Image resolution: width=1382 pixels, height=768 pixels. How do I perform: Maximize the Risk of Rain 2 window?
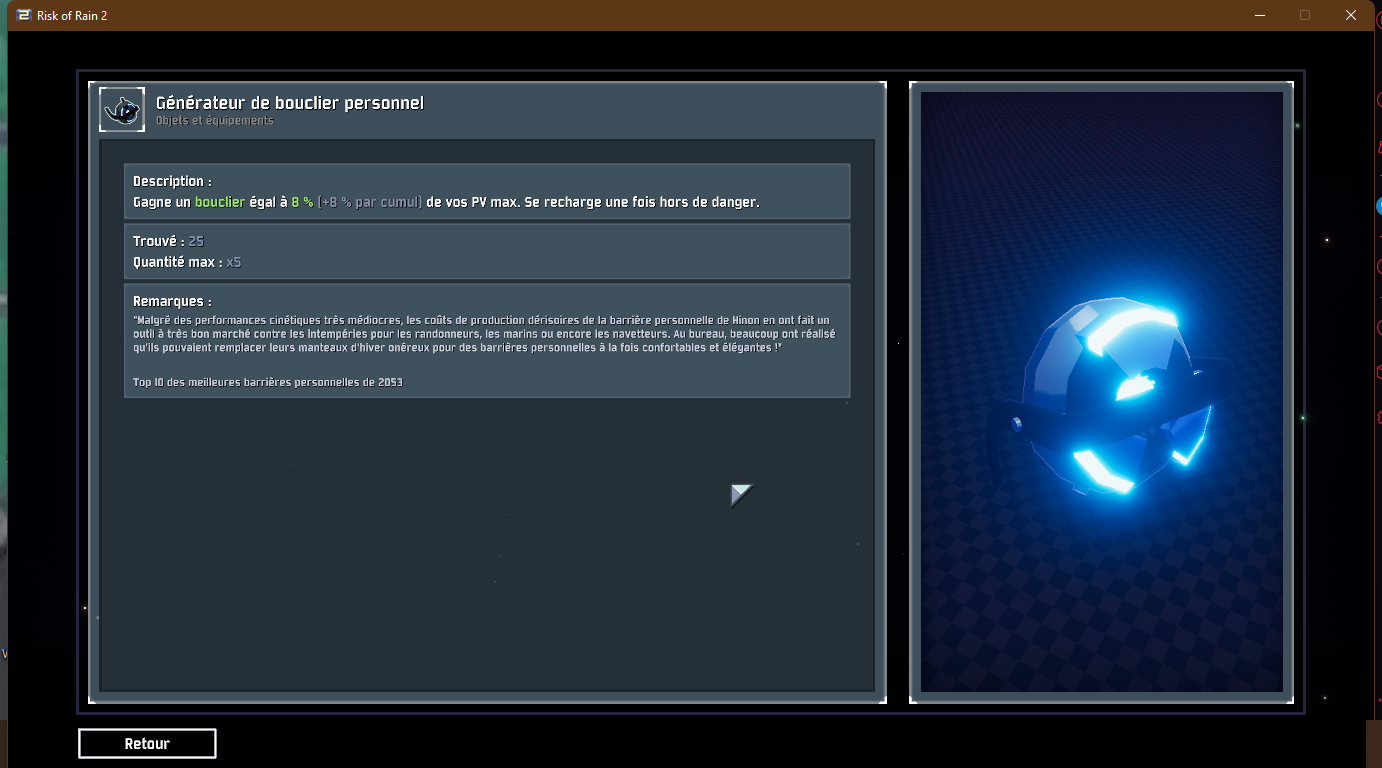1305,15
